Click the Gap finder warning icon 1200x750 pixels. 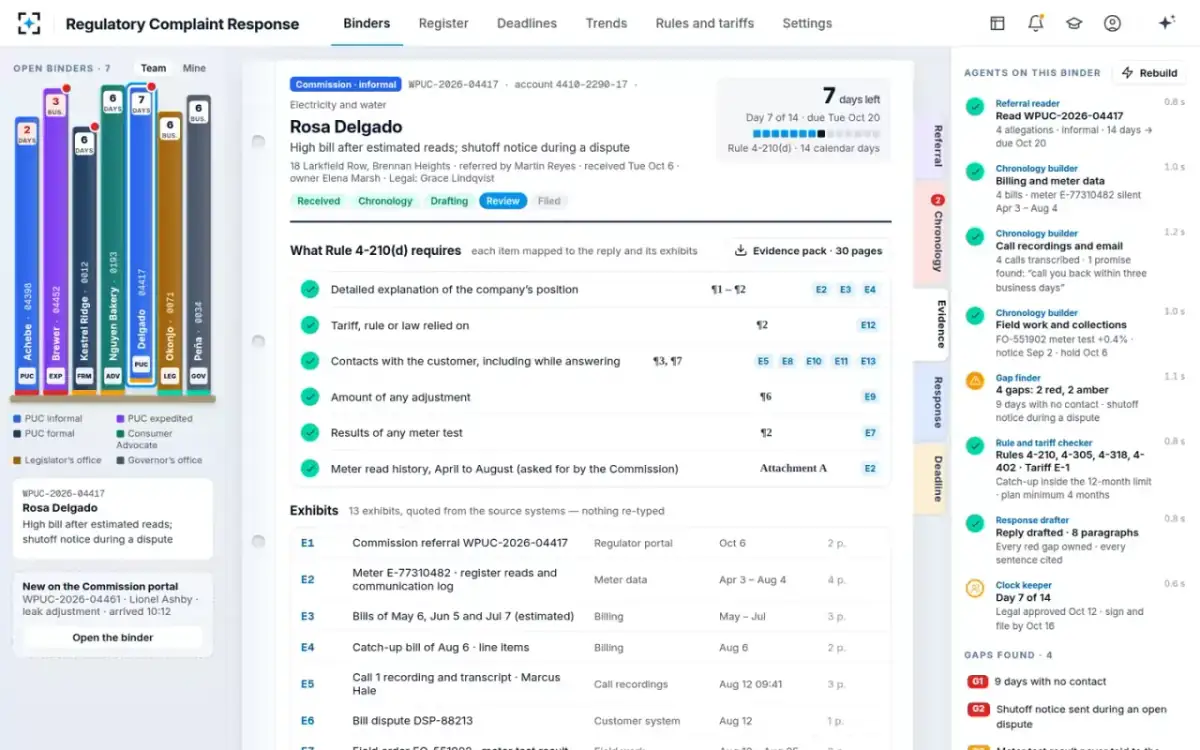click(975, 381)
